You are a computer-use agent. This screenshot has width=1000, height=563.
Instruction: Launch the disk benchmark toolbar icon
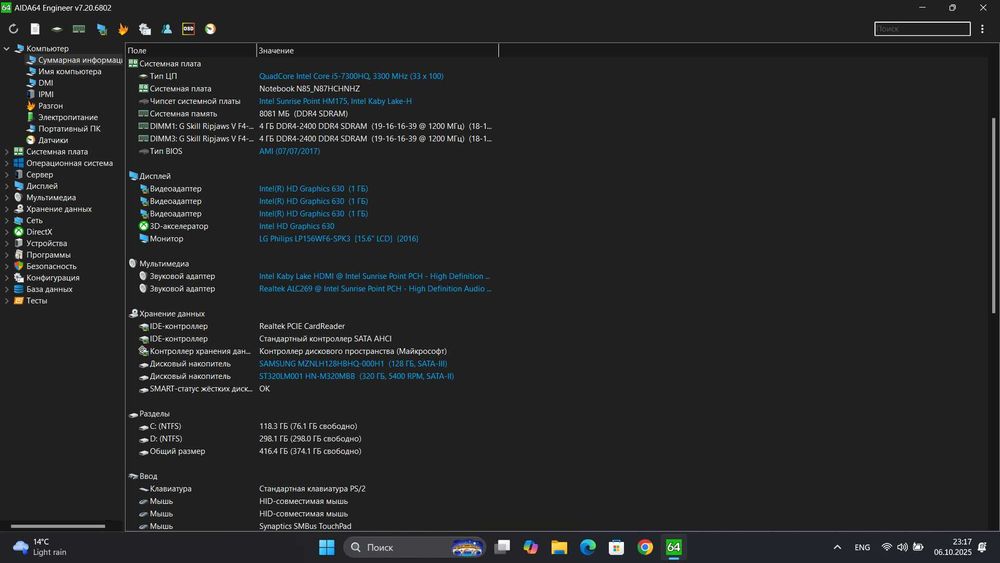pyautogui.click(x=57, y=29)
